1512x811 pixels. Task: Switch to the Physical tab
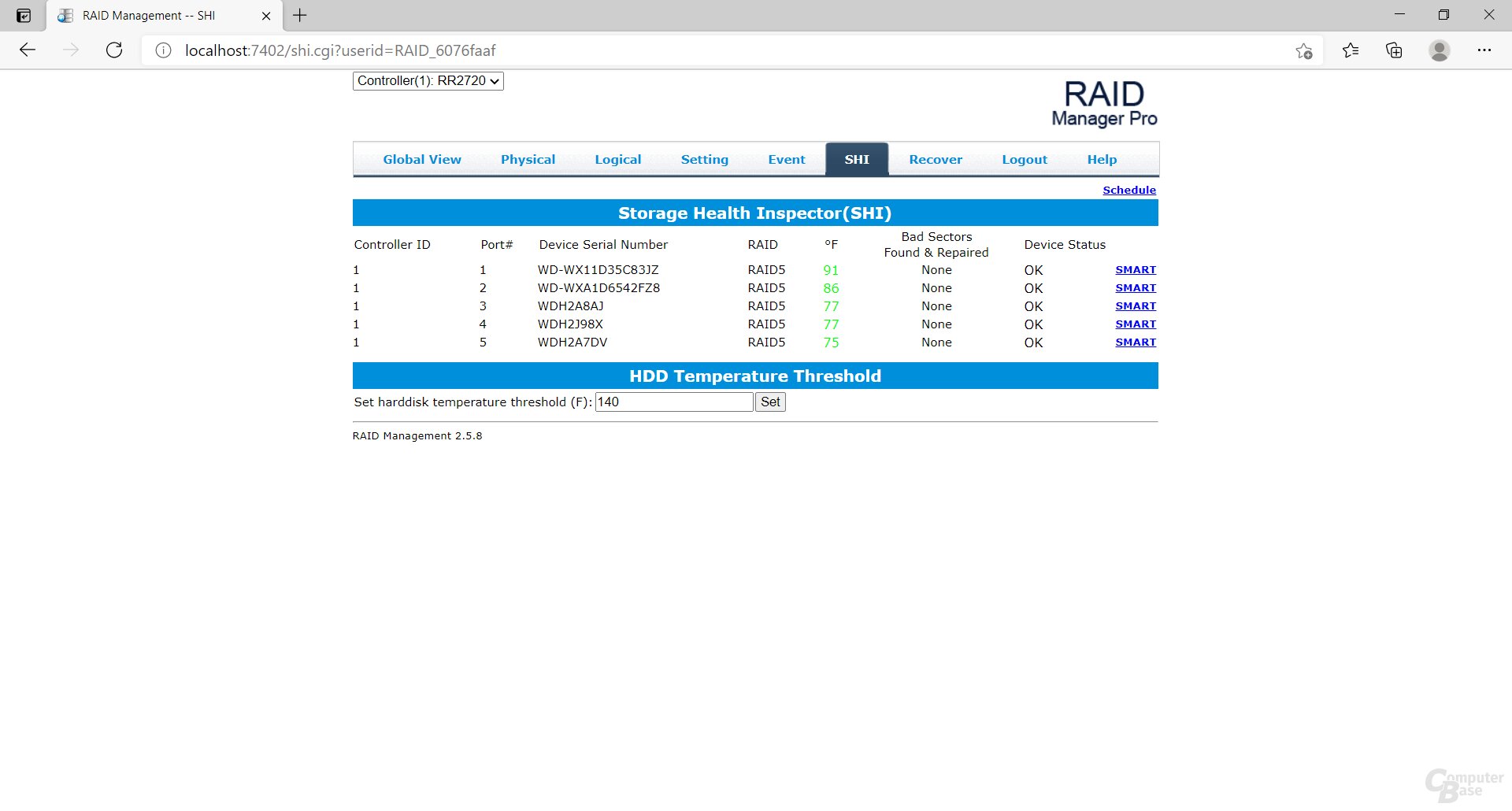pos(528,159)
